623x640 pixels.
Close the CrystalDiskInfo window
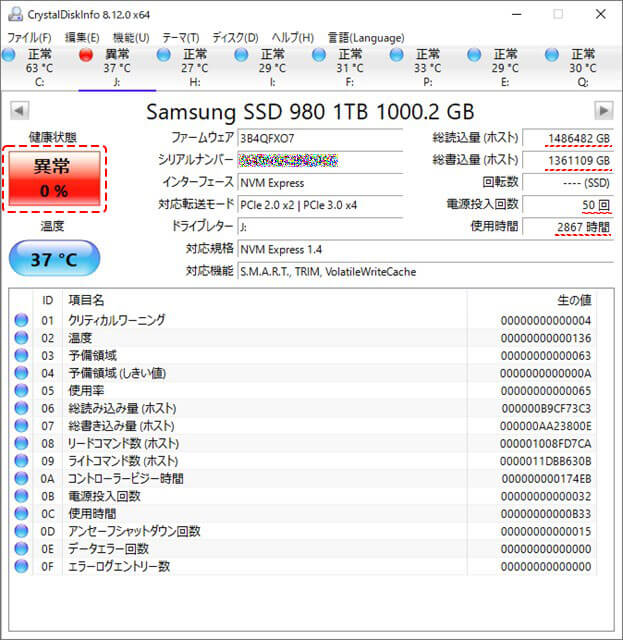point(601,14)
